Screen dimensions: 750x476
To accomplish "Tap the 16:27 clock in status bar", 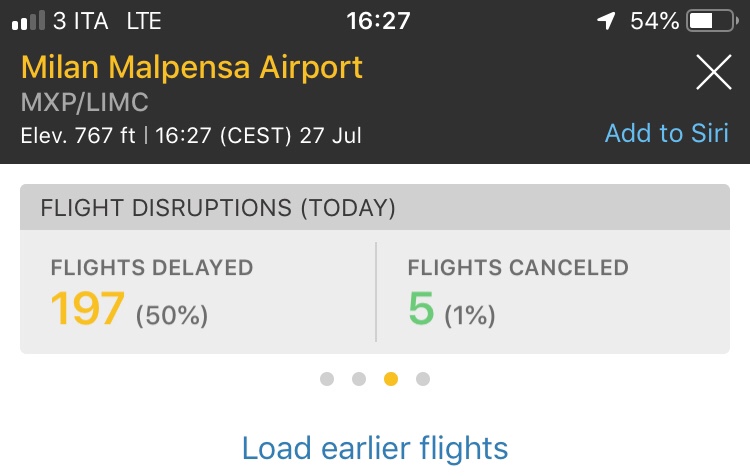I will click(x=378, y=21).
